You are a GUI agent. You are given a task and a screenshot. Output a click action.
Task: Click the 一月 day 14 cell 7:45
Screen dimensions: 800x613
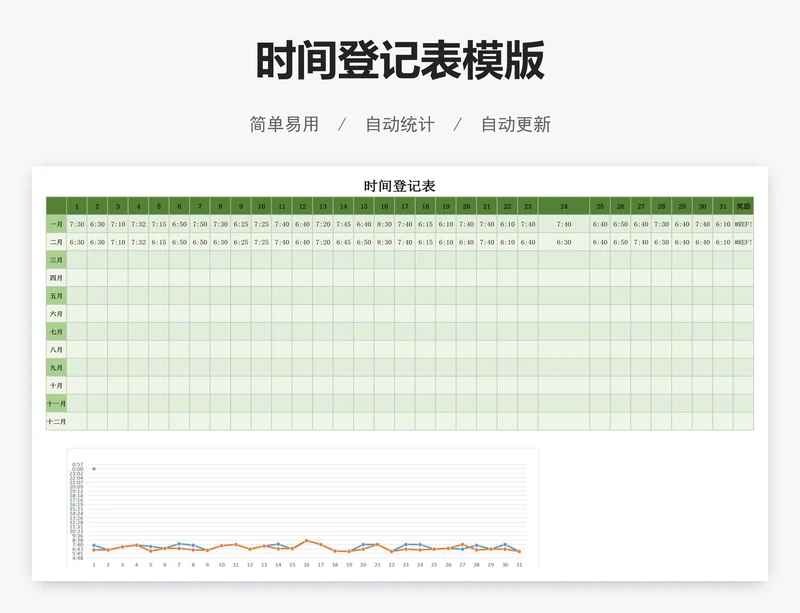(343, 224)
